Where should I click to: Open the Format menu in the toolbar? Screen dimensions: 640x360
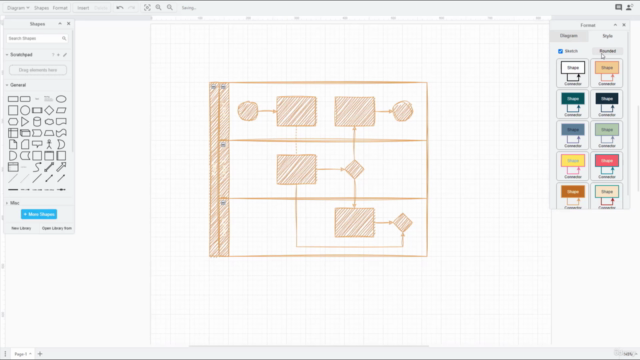click(60, 8)
